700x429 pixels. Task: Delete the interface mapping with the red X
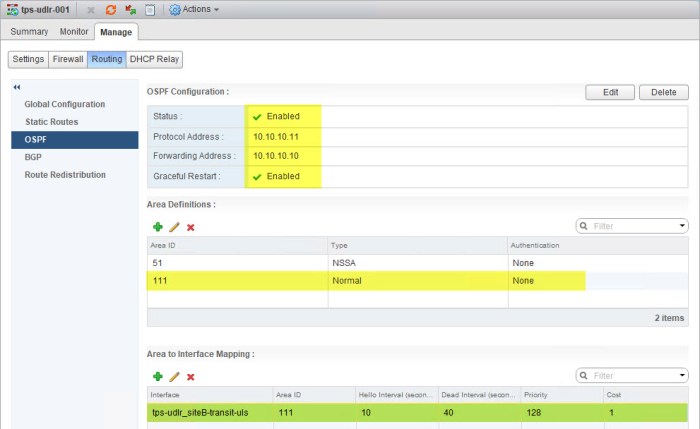191,377
